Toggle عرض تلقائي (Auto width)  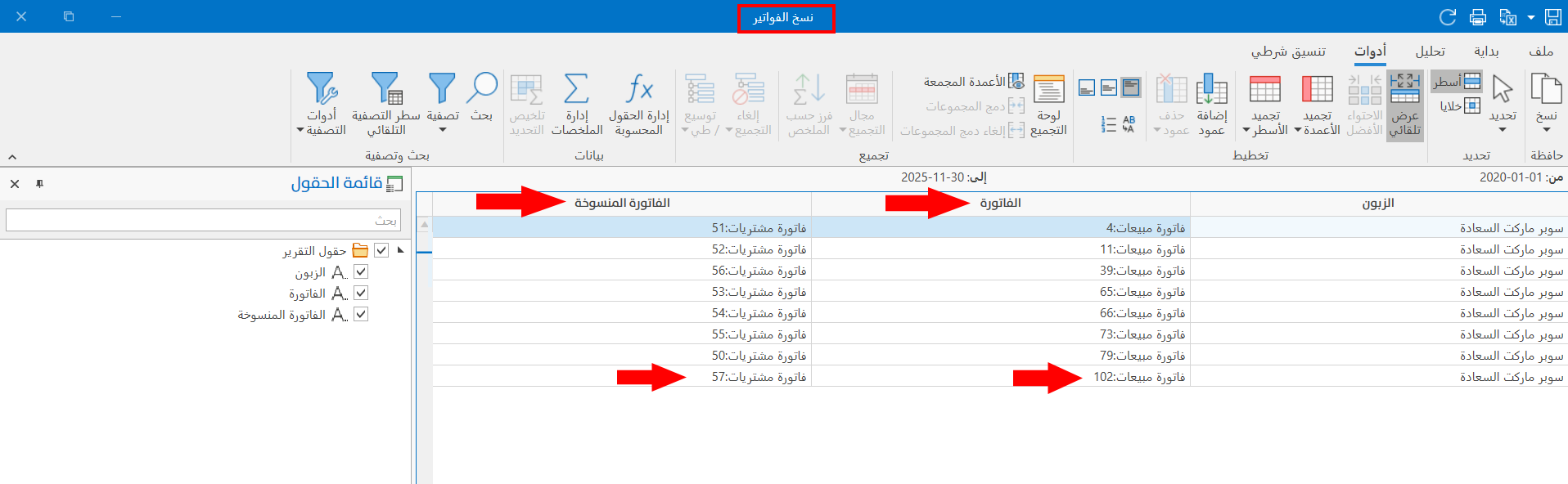coord(1405,105)
